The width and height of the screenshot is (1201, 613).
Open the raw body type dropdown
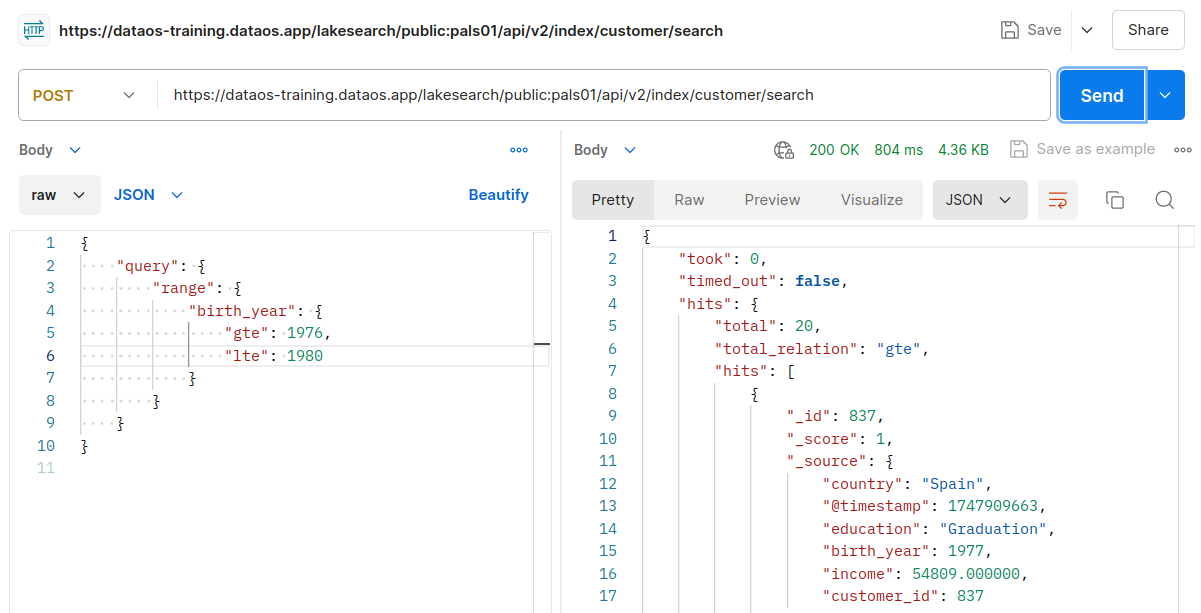(x=60, y=195)
